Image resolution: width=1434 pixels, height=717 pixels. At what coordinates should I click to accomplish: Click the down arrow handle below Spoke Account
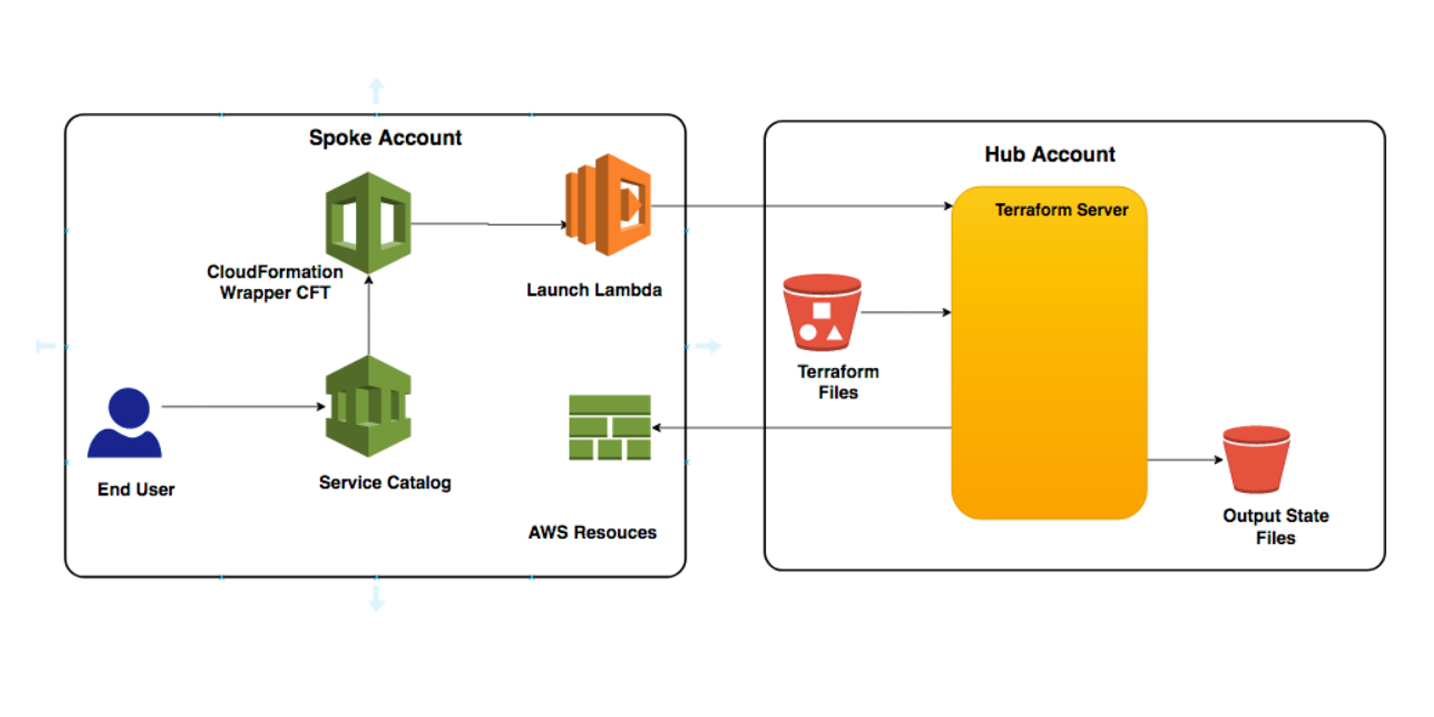coord(376,598)
